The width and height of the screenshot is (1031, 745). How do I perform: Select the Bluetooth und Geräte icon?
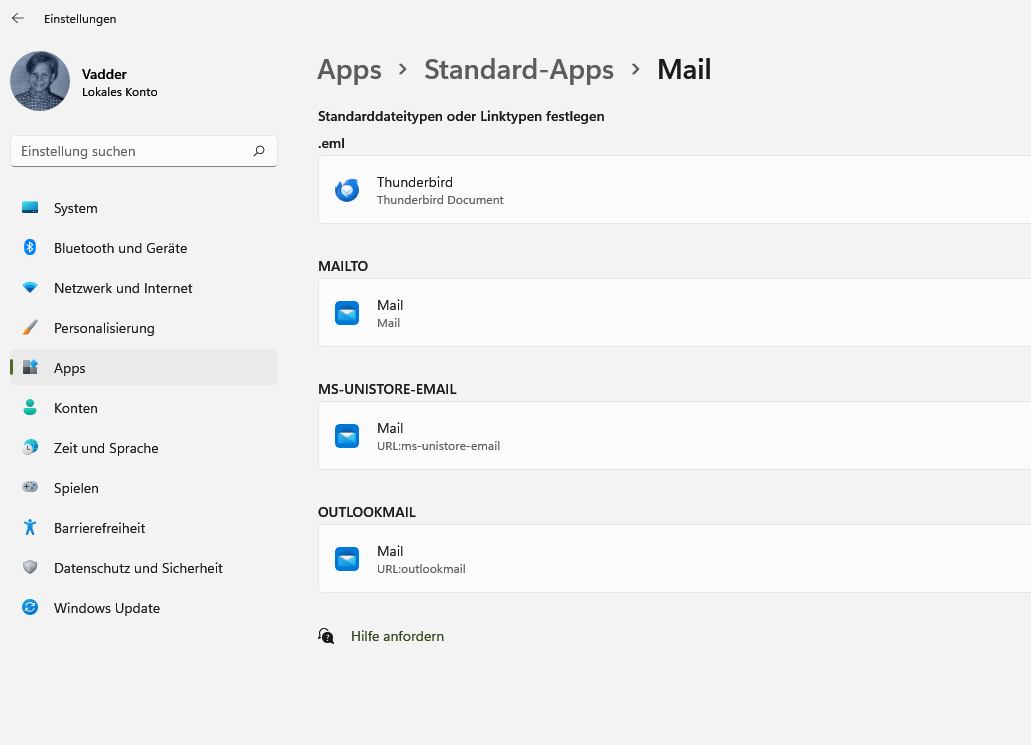[30, 247]
